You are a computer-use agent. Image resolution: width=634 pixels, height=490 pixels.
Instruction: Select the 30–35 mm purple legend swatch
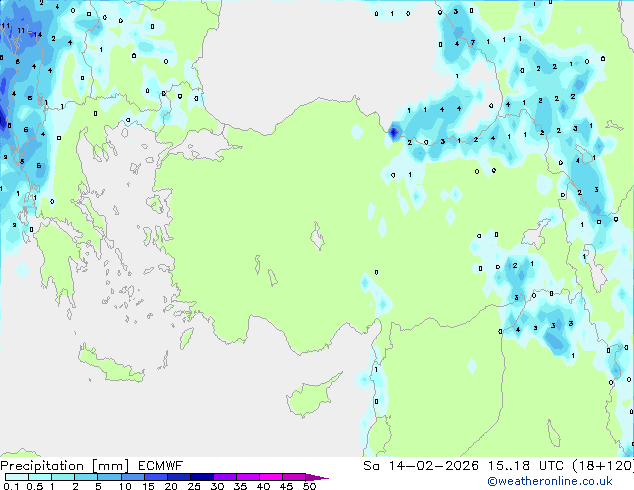(x=224, y=477)
